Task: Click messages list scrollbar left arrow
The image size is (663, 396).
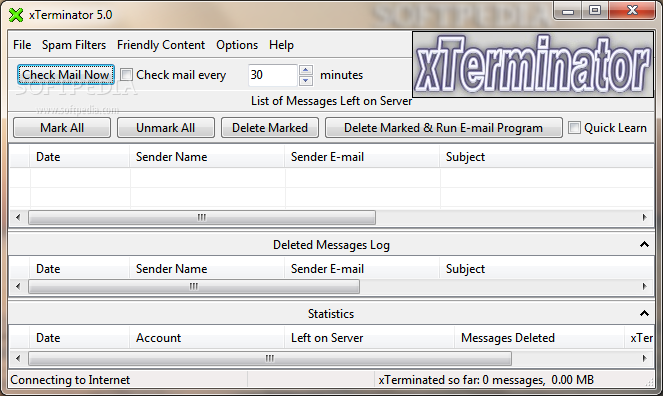Action: pyautogui.click(x=18, y=218)
